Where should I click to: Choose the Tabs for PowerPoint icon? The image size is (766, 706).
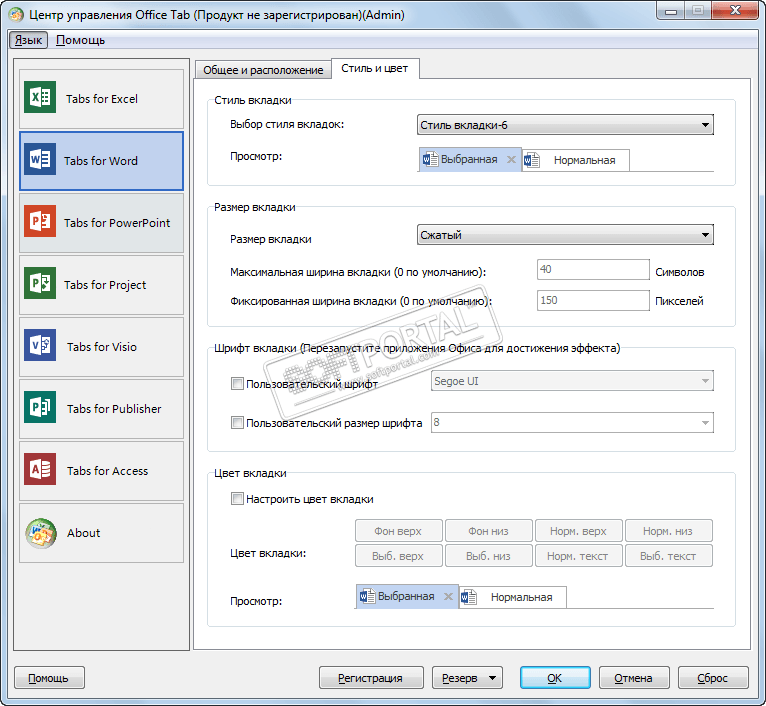click(x=40, y=221)
